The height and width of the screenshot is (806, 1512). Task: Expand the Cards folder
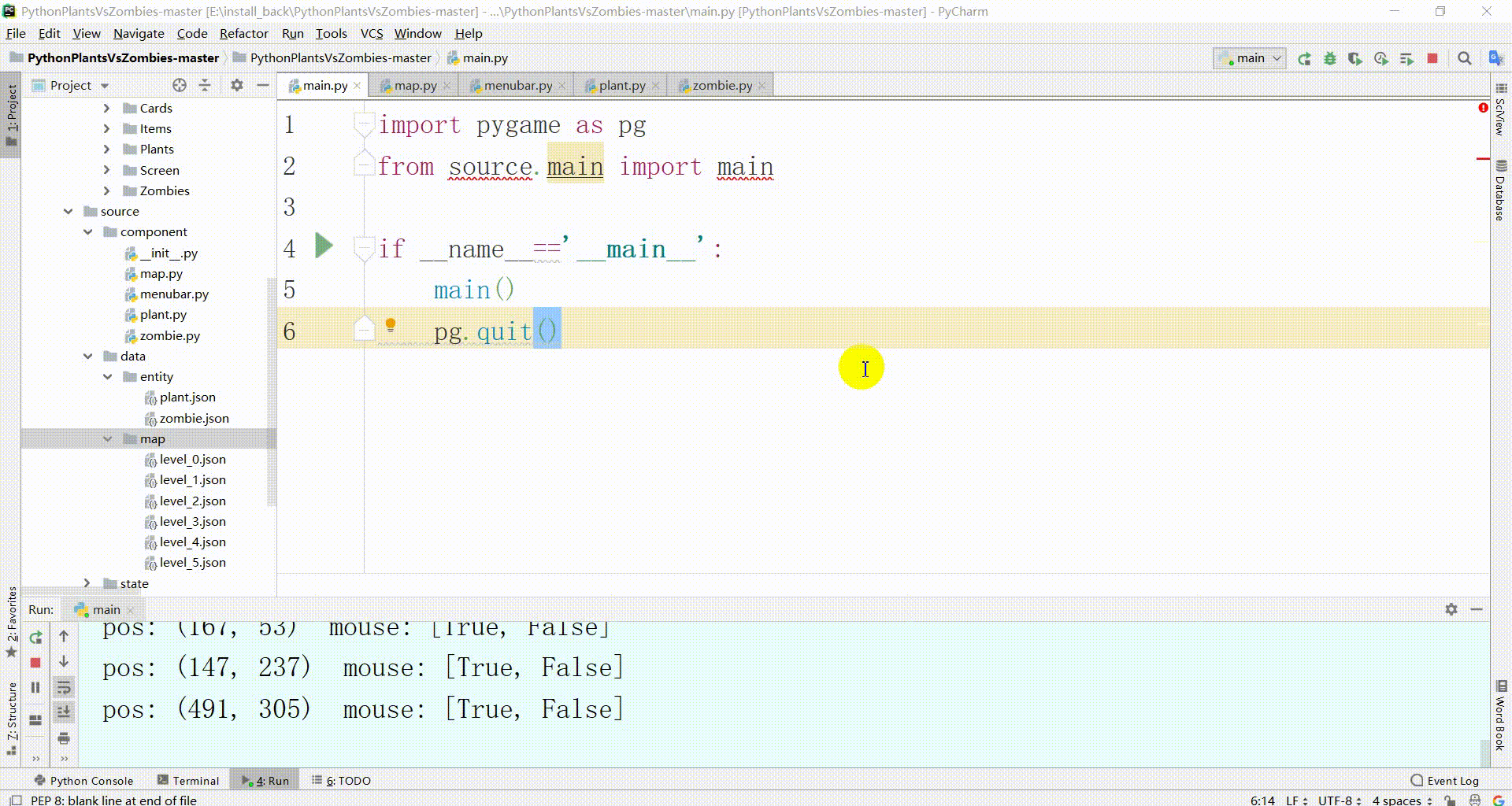[x=106, y=108]
